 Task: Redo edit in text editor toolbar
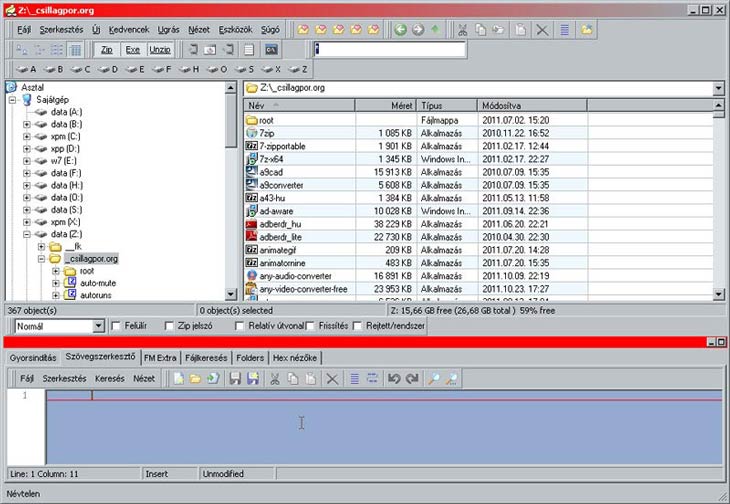tap(412, 378)
